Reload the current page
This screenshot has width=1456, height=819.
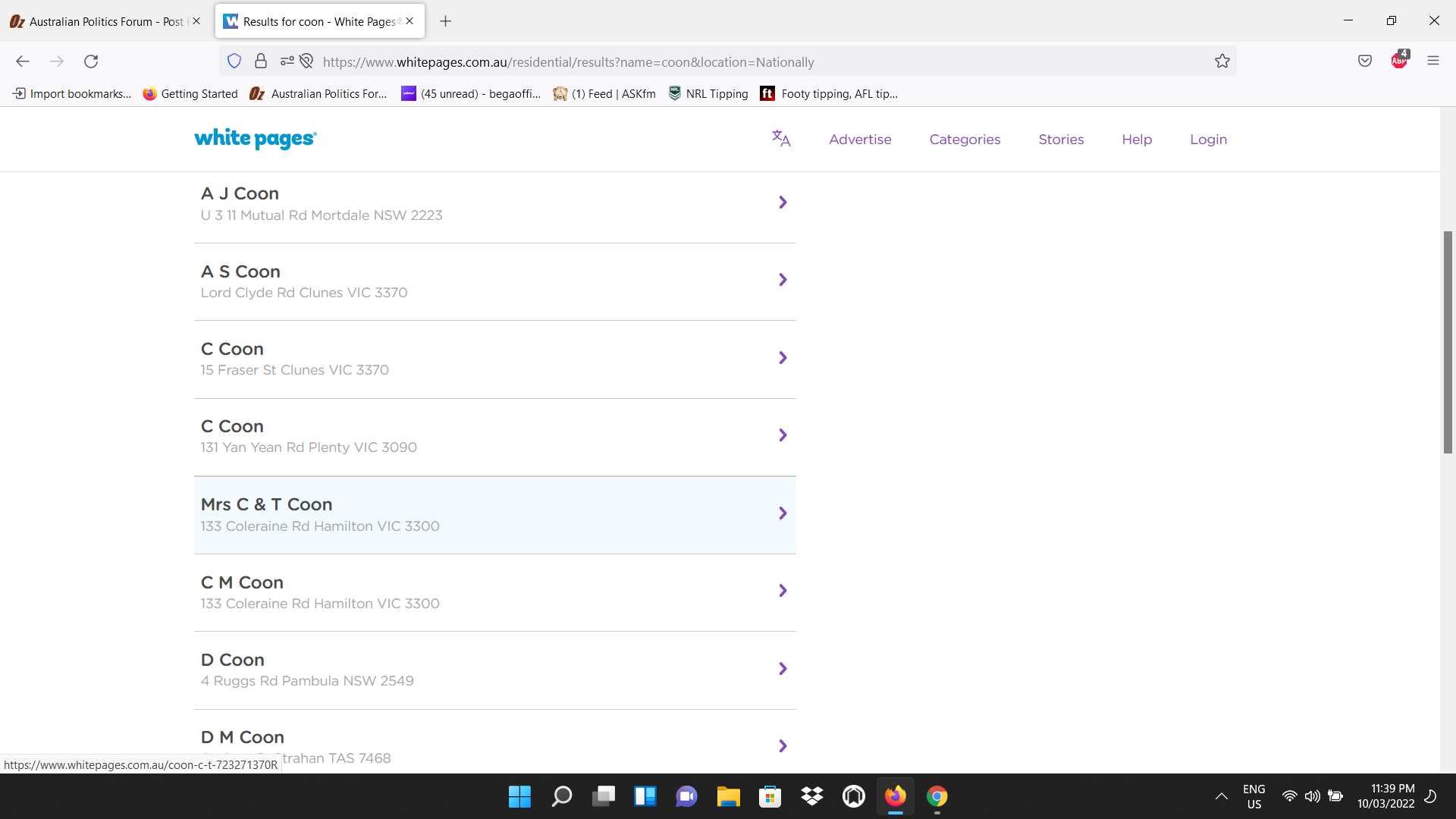point(91,61)
